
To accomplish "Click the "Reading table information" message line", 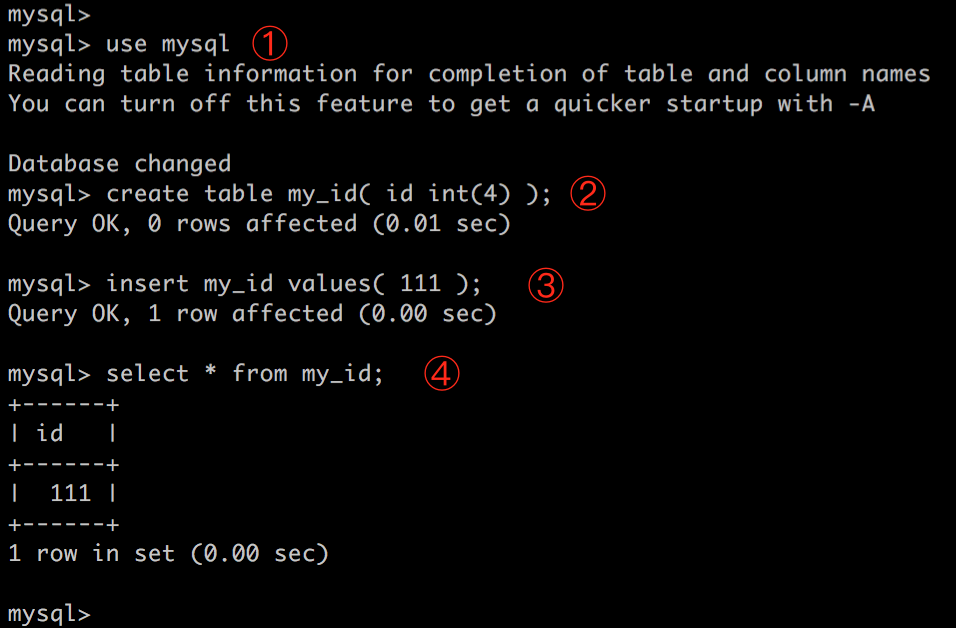I will (468, 74).
